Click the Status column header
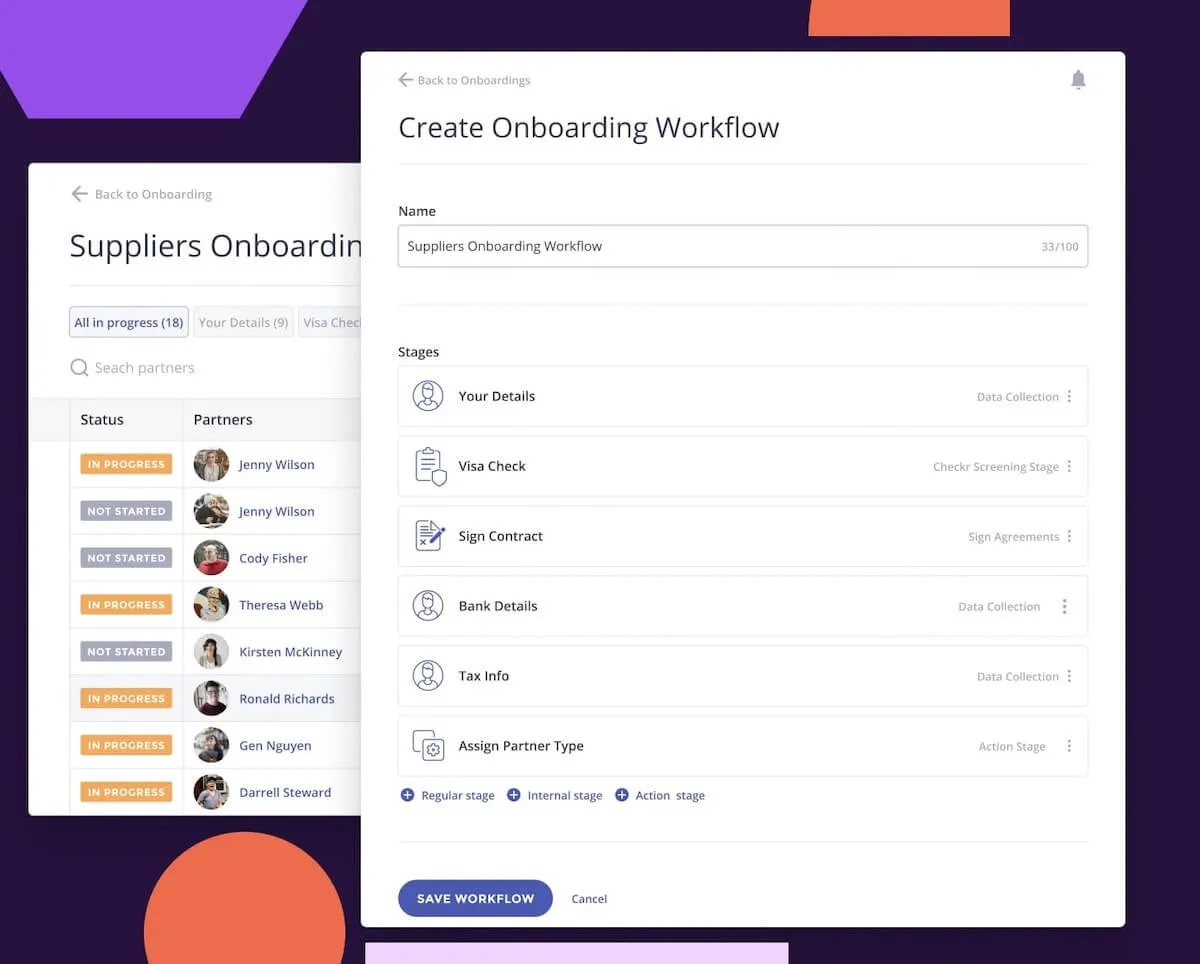 pos(102,420)
